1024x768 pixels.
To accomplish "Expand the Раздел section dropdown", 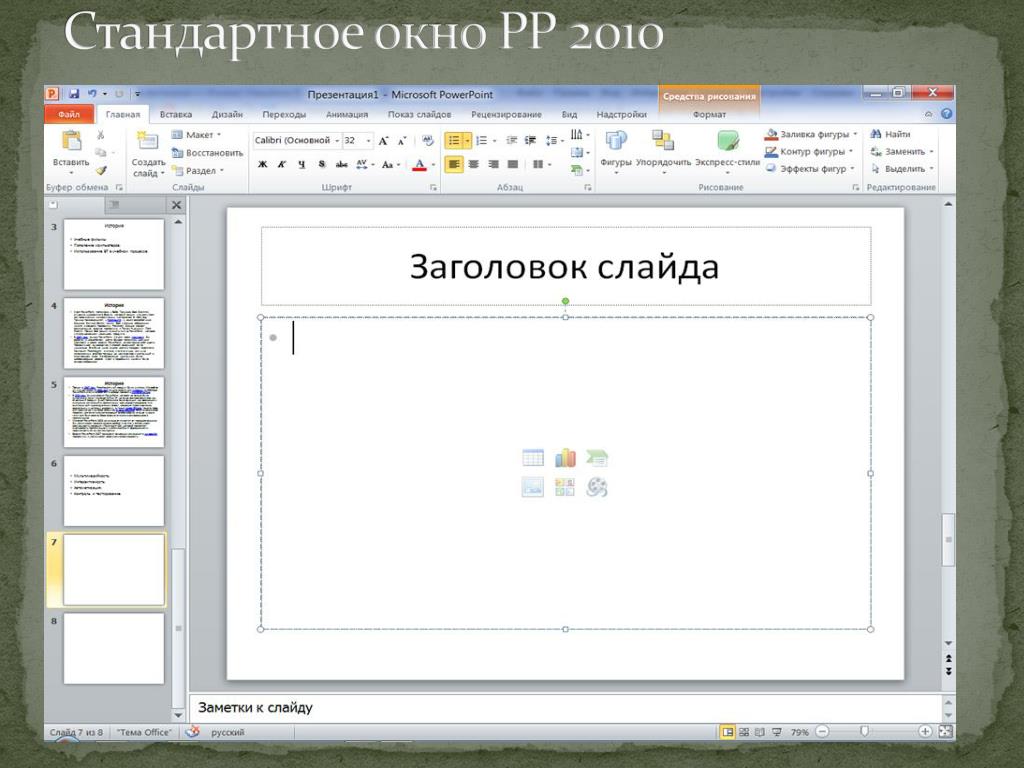I will 222,170.
